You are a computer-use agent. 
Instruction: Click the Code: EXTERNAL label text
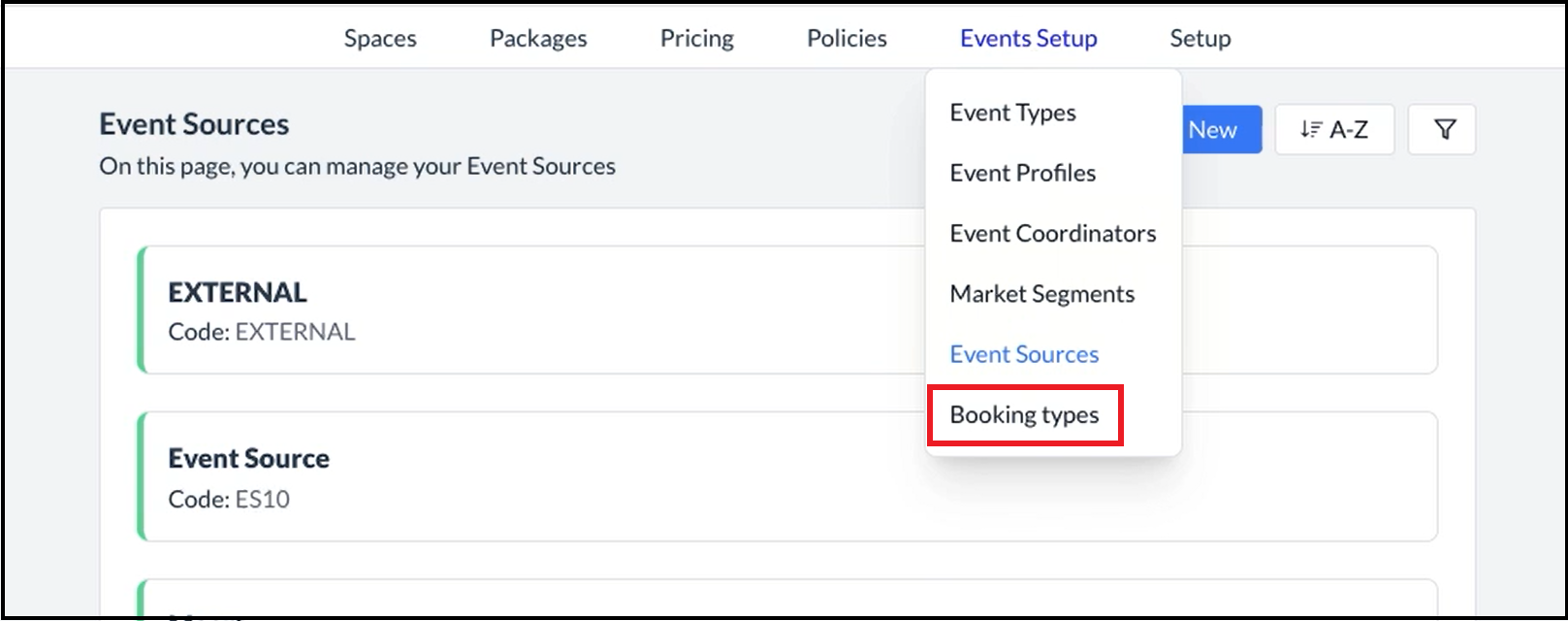(x=262, y=332)
